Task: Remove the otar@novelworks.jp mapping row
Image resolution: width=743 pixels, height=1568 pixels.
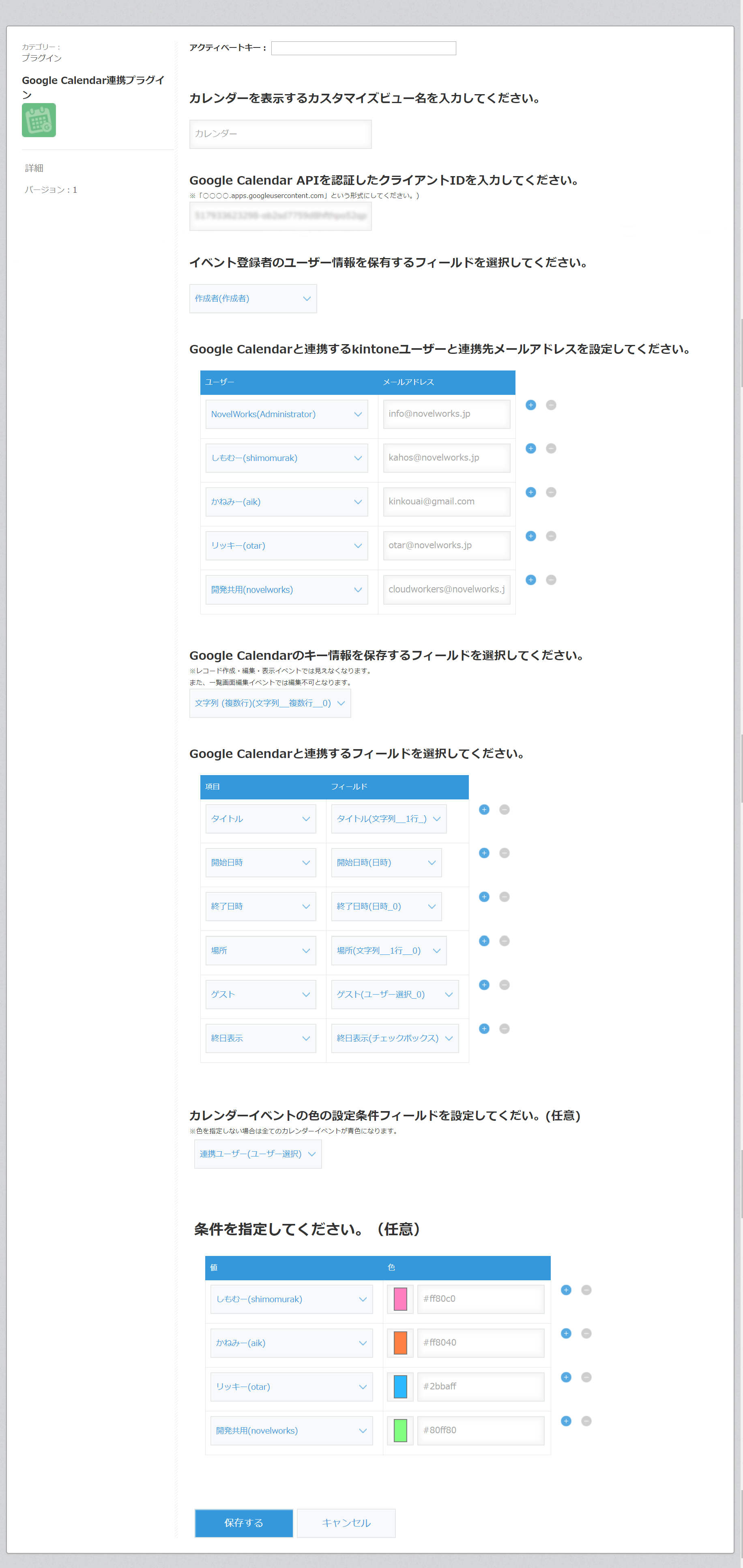Action: coord(551,536)
